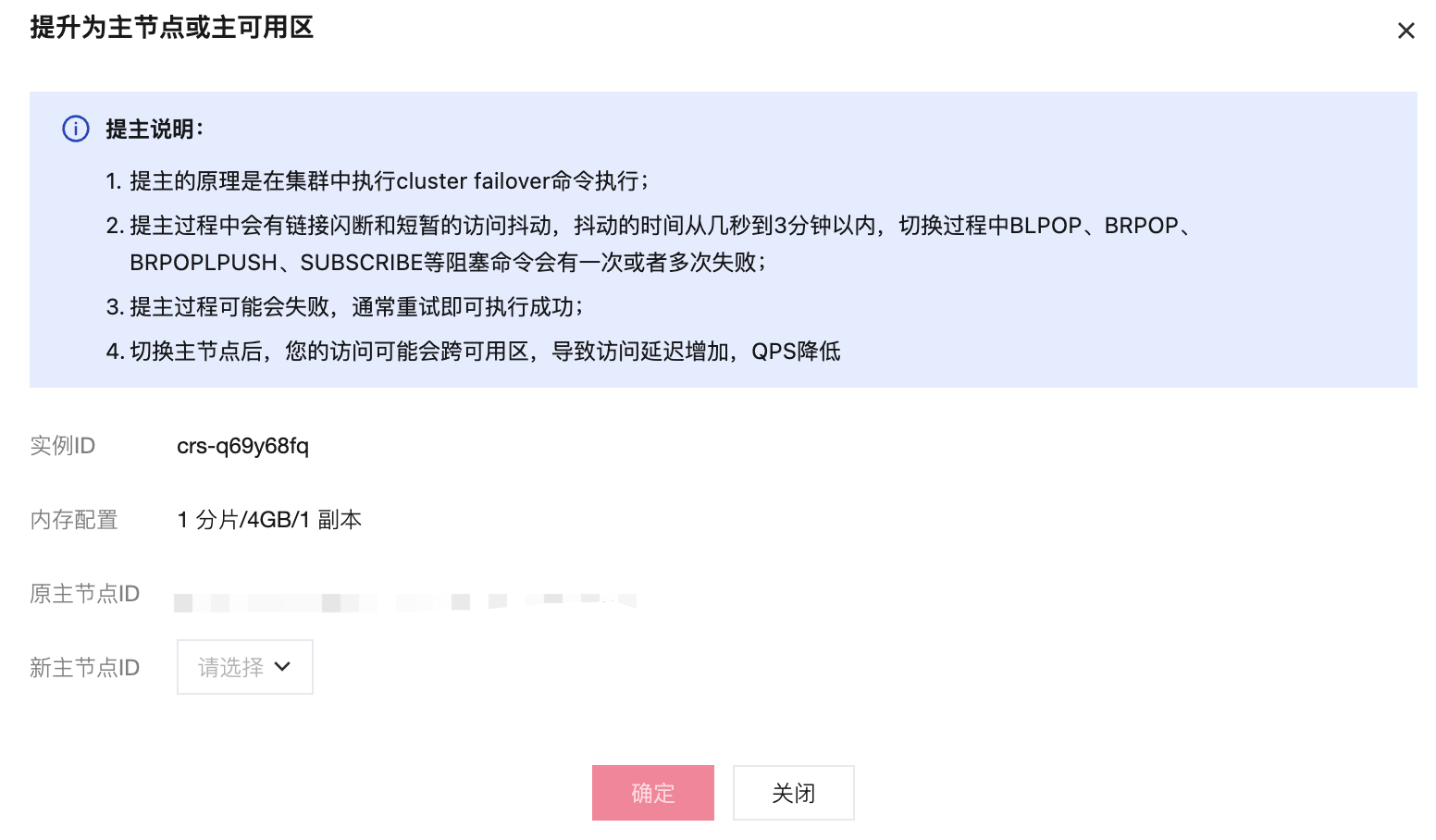Click the 原主节点ID label
Image resolution: width=1436 pixels, height=840 pixels.
click(84, 594)
